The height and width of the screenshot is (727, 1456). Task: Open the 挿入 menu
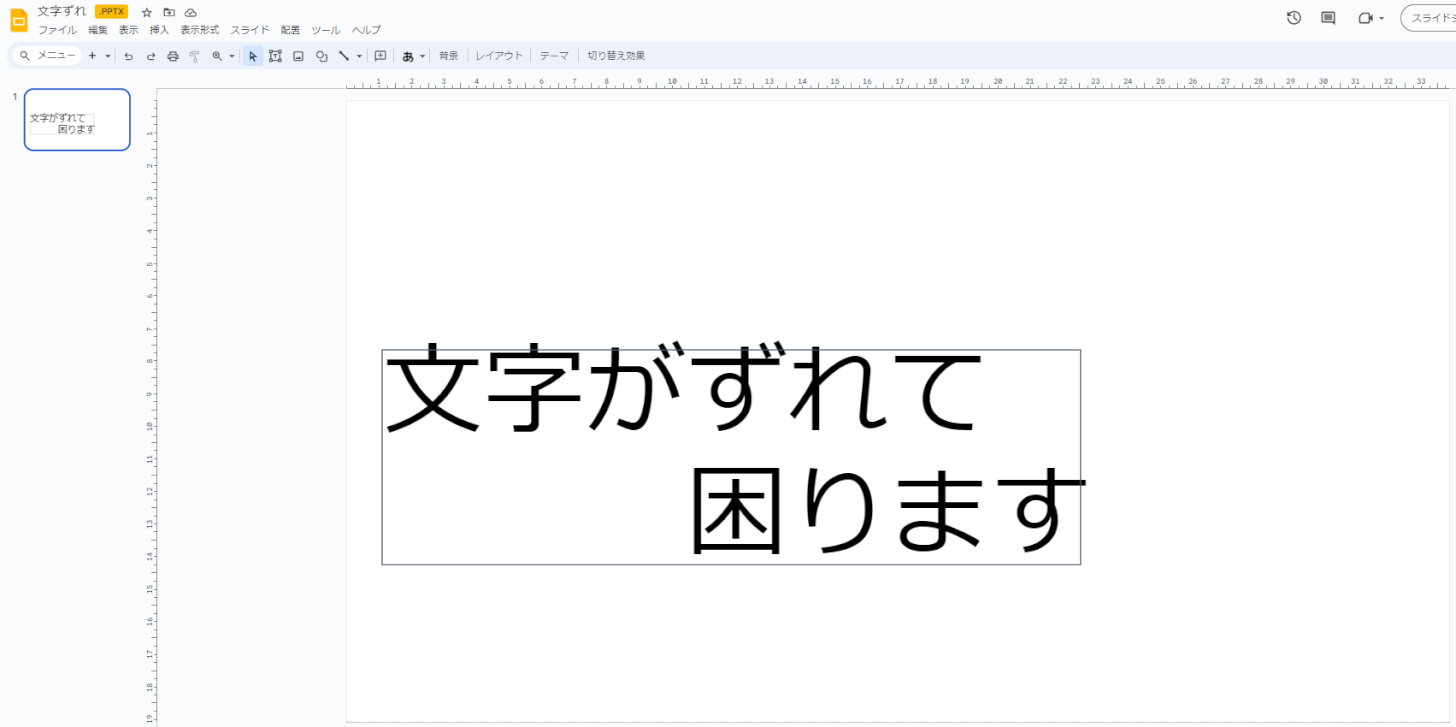point(159,30)
